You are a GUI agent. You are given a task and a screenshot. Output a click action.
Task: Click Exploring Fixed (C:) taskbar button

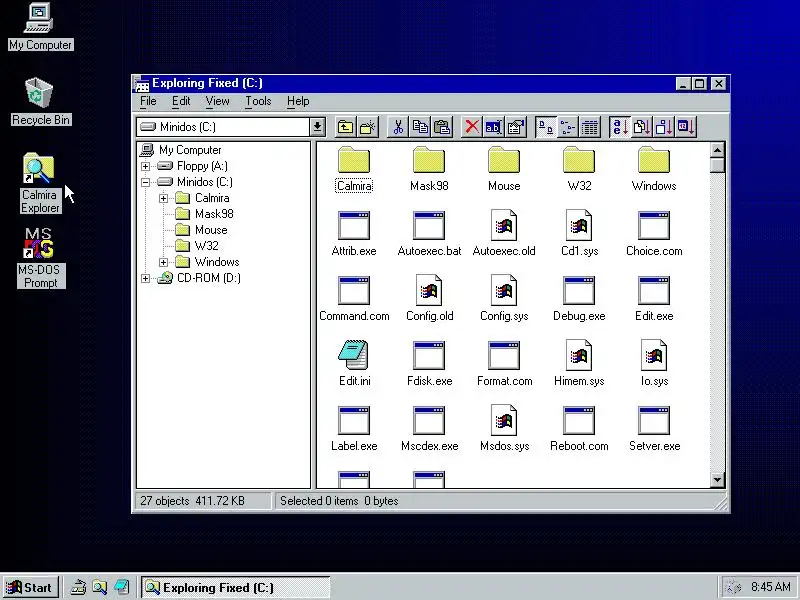click(236, 588)
